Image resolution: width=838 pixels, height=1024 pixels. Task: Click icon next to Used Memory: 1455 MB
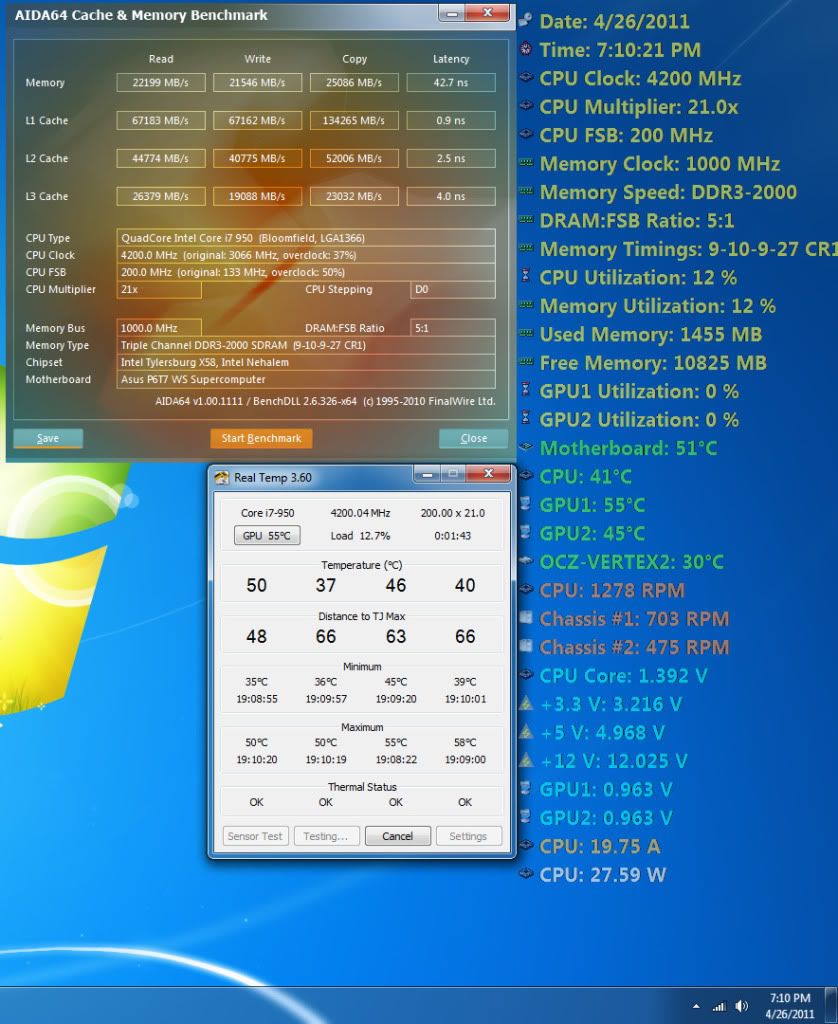coord(526,333)
